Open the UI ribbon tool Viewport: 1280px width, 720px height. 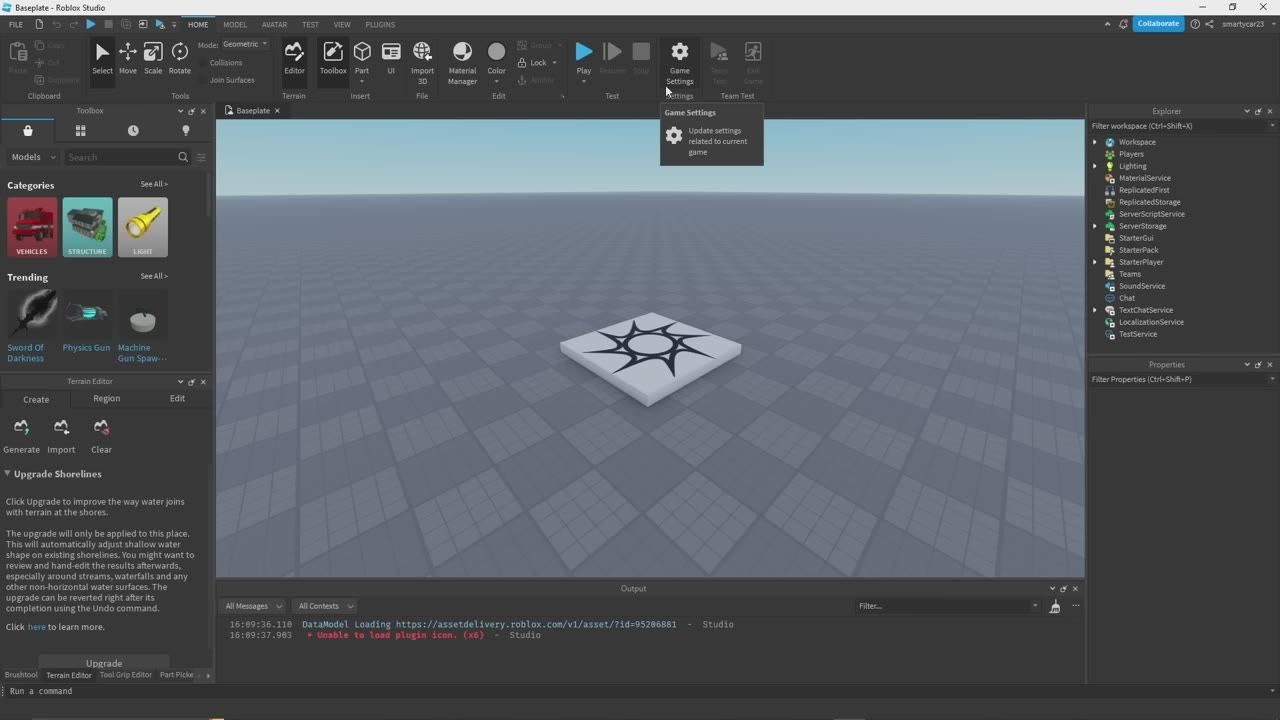click(x=391, y=59)
